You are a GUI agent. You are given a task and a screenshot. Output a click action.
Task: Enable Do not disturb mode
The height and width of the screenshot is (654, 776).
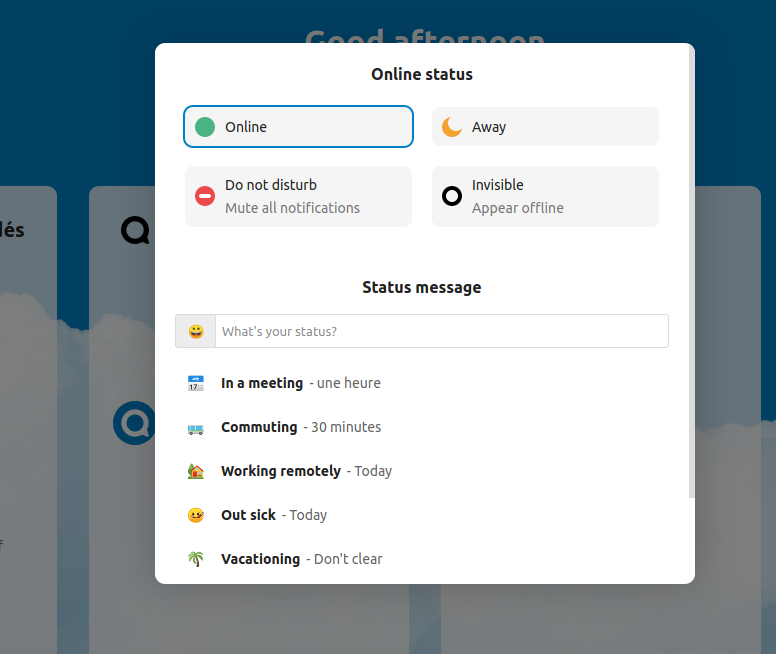coord(298,196)
